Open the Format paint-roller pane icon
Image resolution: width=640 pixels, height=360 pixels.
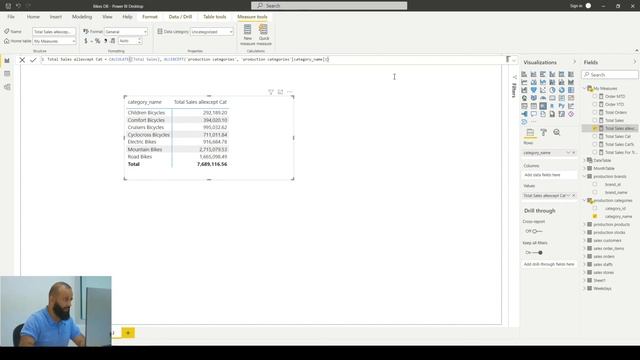[544, 132]
